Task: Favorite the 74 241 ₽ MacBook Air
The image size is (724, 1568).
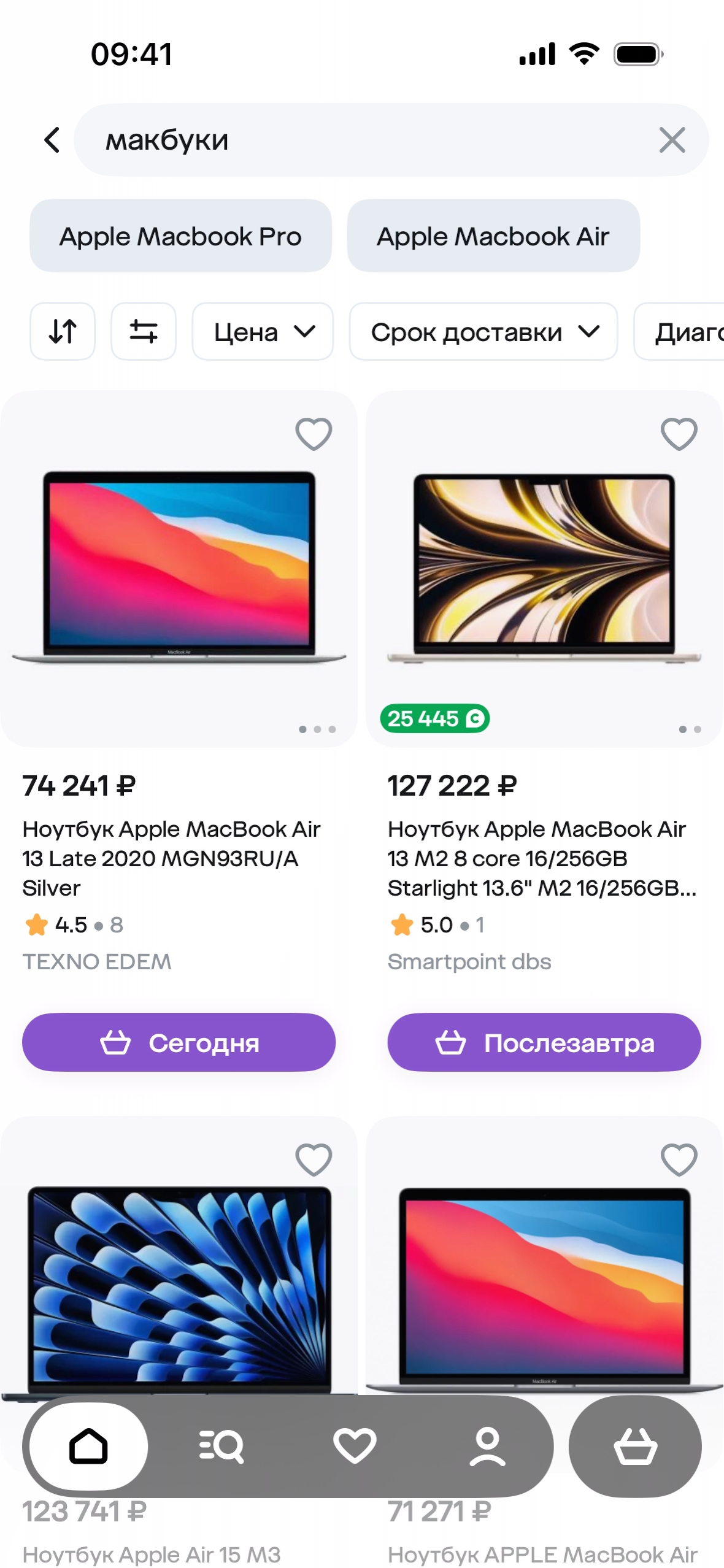Action: tap(314, 434)
